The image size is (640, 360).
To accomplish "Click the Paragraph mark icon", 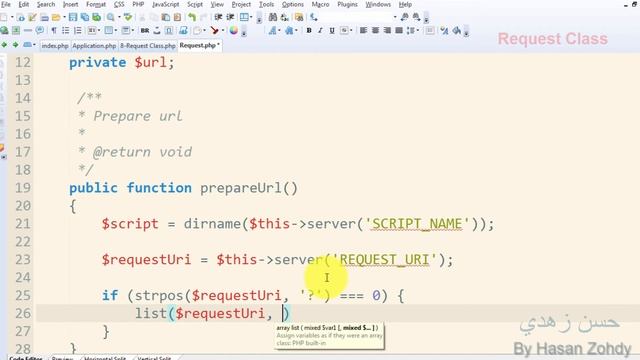I will coord(53,31).
